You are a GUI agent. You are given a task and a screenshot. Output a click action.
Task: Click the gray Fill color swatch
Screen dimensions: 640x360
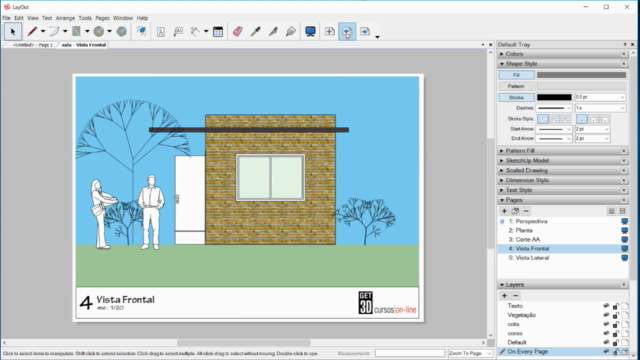tap(581, 75)
